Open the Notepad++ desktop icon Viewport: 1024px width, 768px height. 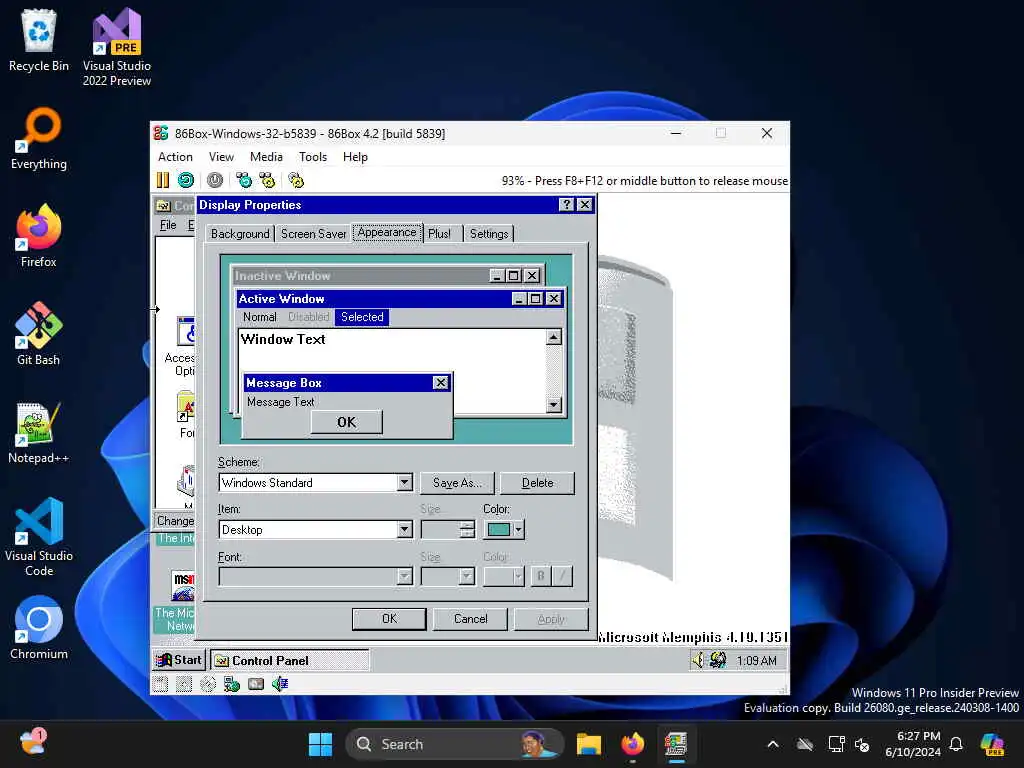(39, 432)
